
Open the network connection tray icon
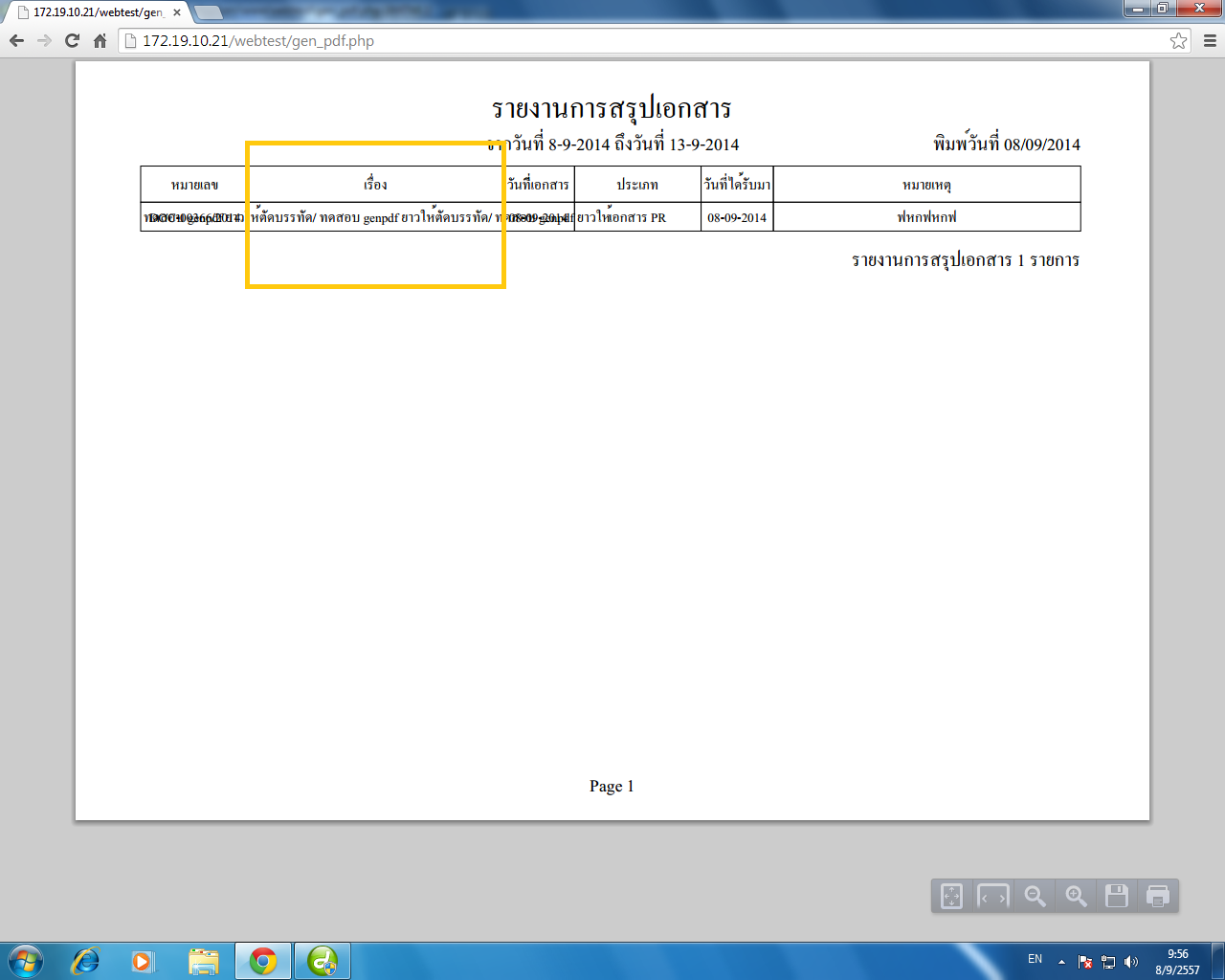coord(1108,962)
